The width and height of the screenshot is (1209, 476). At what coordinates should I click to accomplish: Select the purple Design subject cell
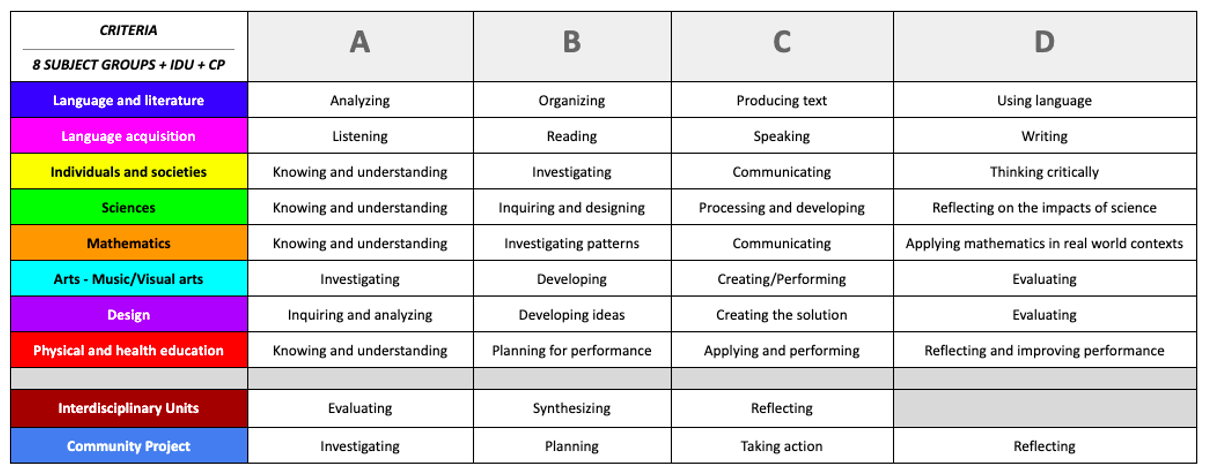coord(128,315)
